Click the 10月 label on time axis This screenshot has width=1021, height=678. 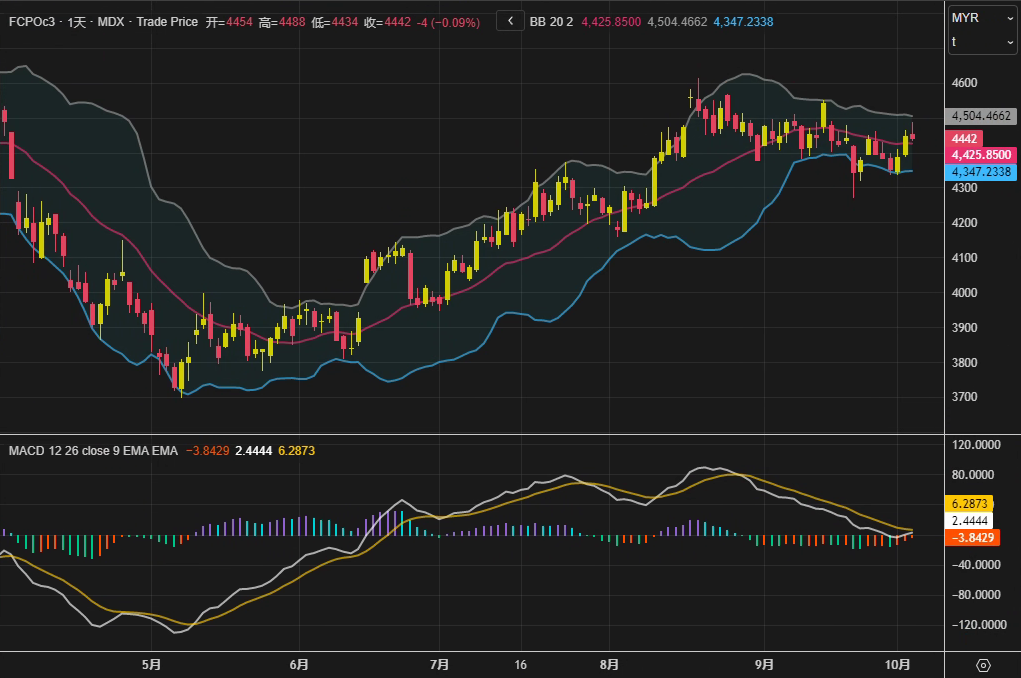click(x=897, y=664)
